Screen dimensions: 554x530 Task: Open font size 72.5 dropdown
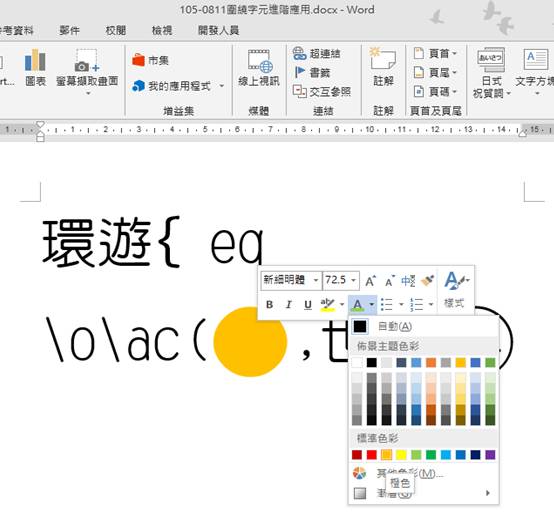pos(353,281)
